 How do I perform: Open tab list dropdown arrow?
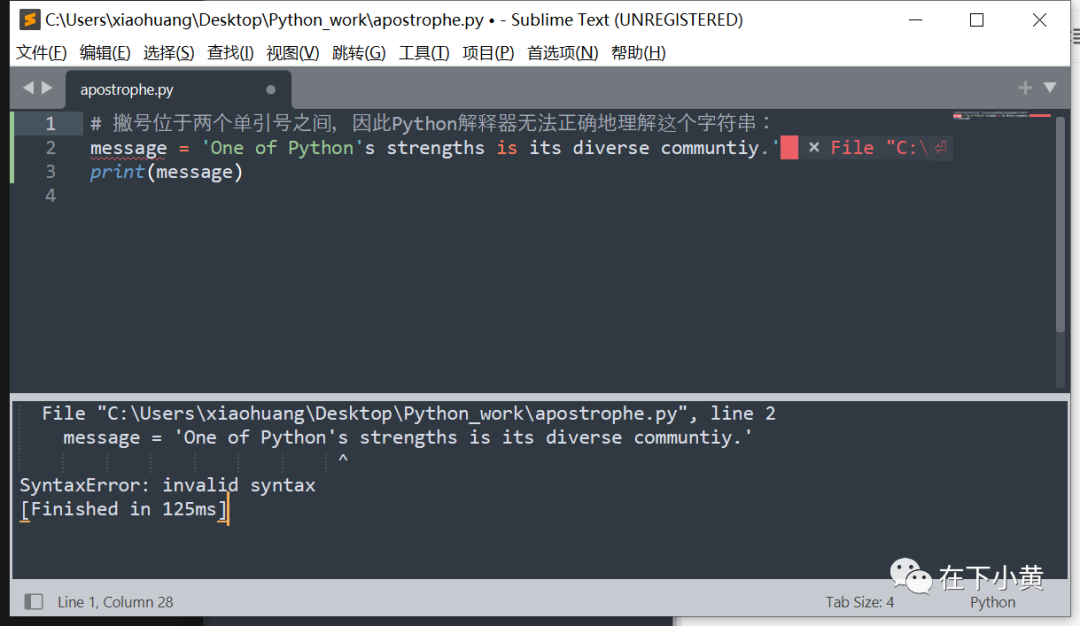point(1050,87)
